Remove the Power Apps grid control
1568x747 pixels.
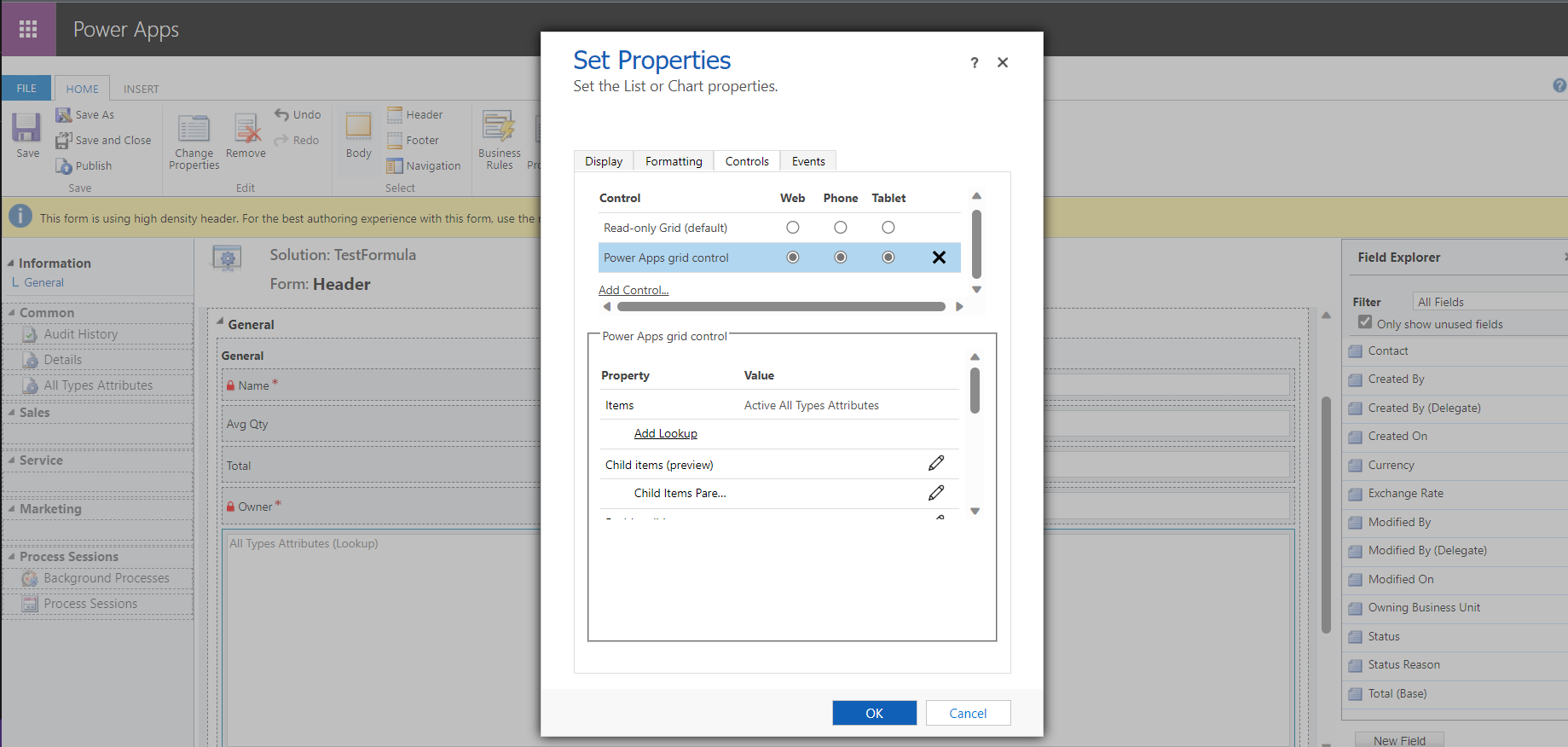click(x=939, y=258)
